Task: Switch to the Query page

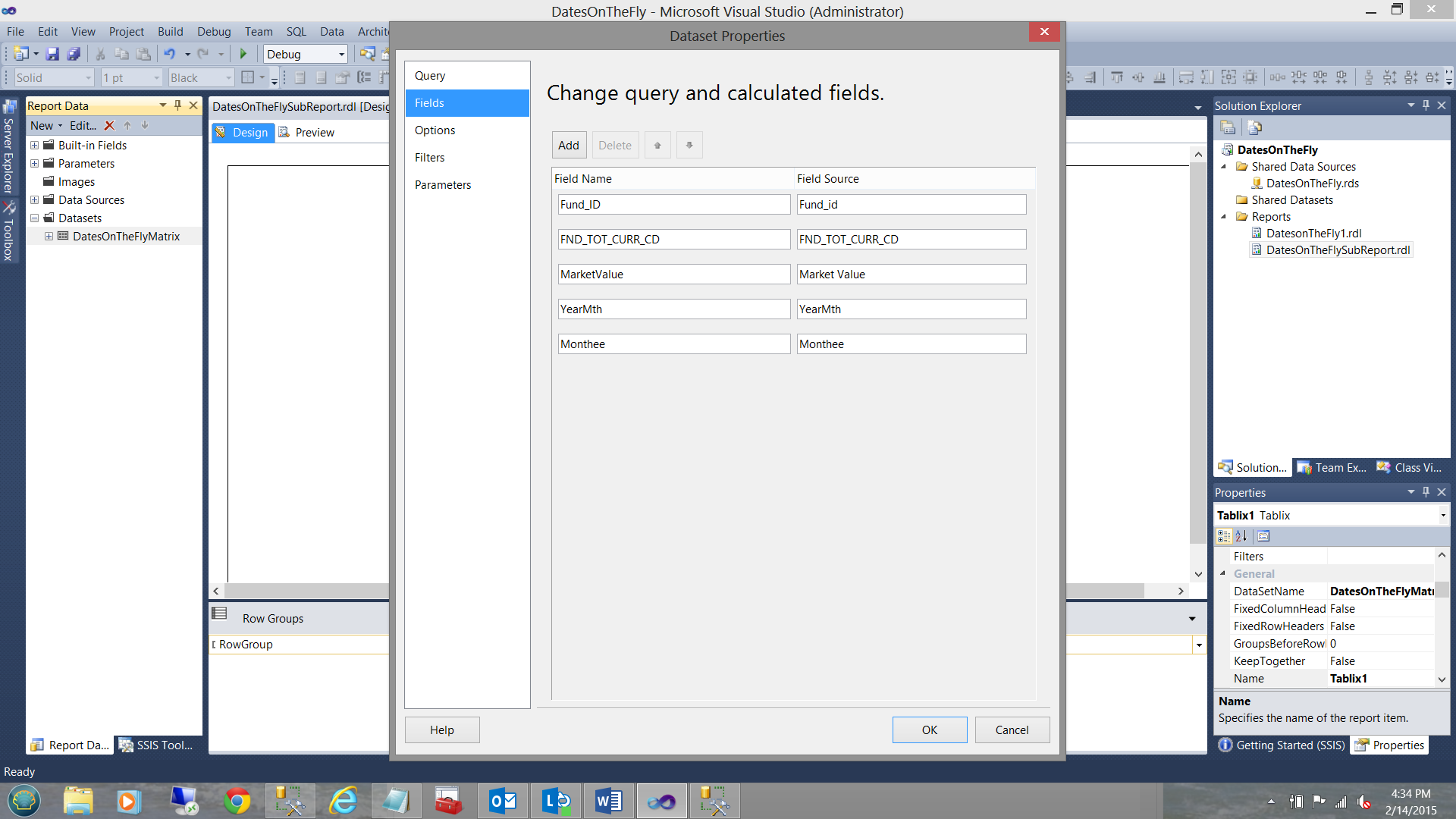Action: [429, 76]
